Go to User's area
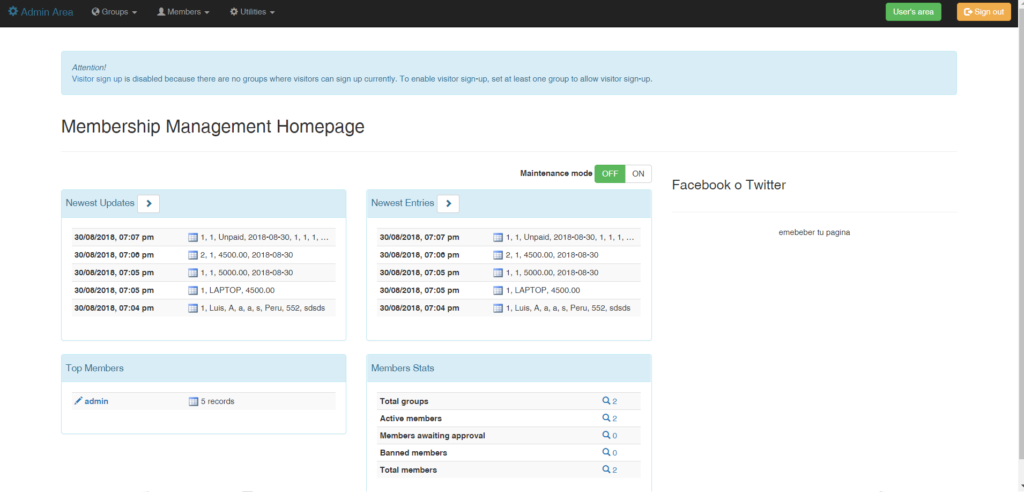Screen dimensions: 1024x492 tap(913, 12)
